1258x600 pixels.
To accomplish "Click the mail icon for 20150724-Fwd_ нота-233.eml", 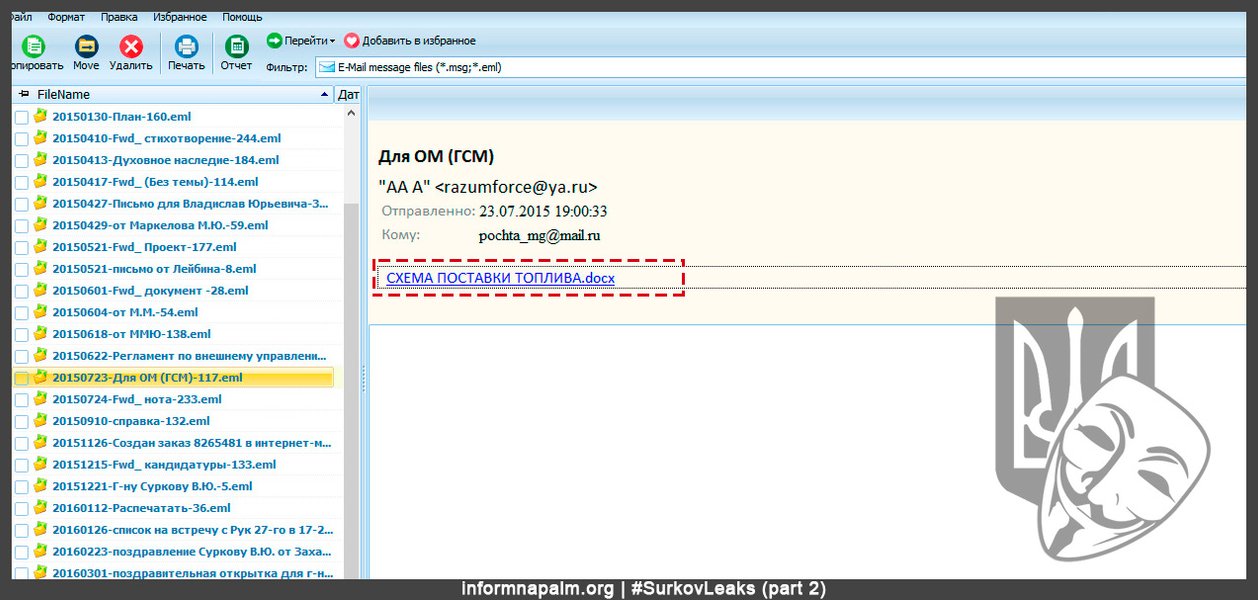I will tap(40, 399).
